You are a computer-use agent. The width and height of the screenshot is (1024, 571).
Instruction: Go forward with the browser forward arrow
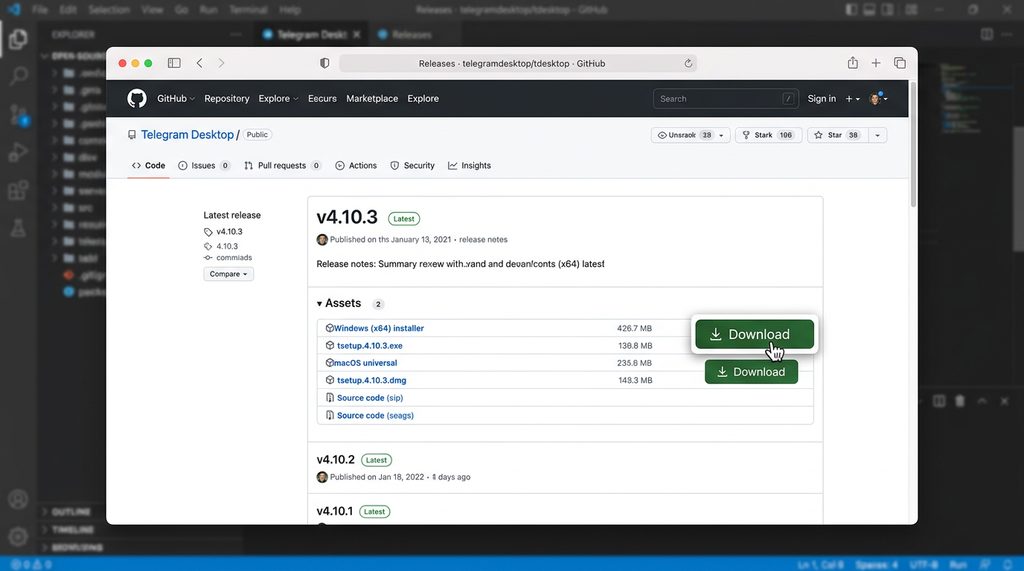[221, 63]
